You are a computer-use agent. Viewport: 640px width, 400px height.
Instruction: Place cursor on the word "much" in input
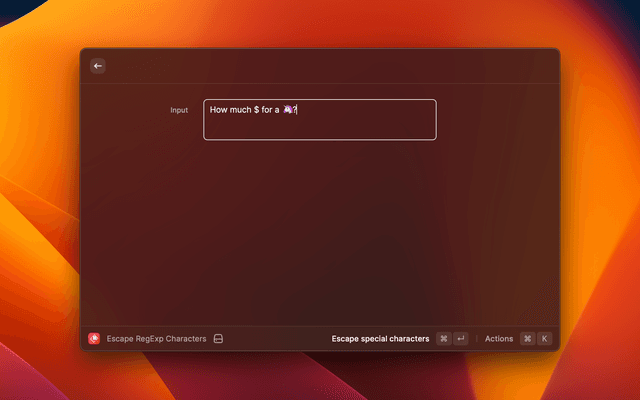(241, 109)
